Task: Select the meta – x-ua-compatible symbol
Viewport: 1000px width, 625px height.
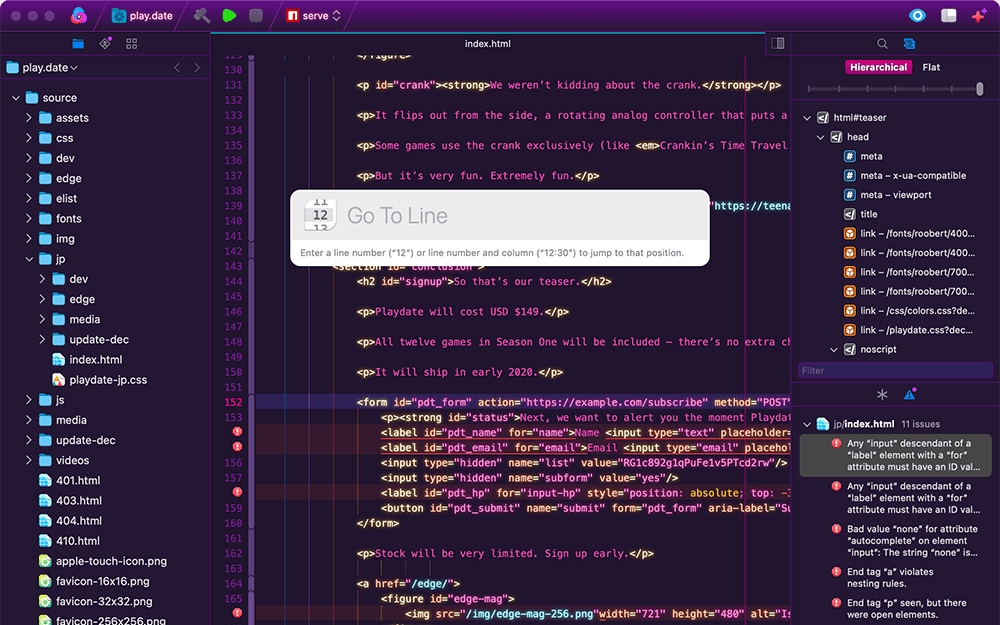Action: click(x=905, y=176)
